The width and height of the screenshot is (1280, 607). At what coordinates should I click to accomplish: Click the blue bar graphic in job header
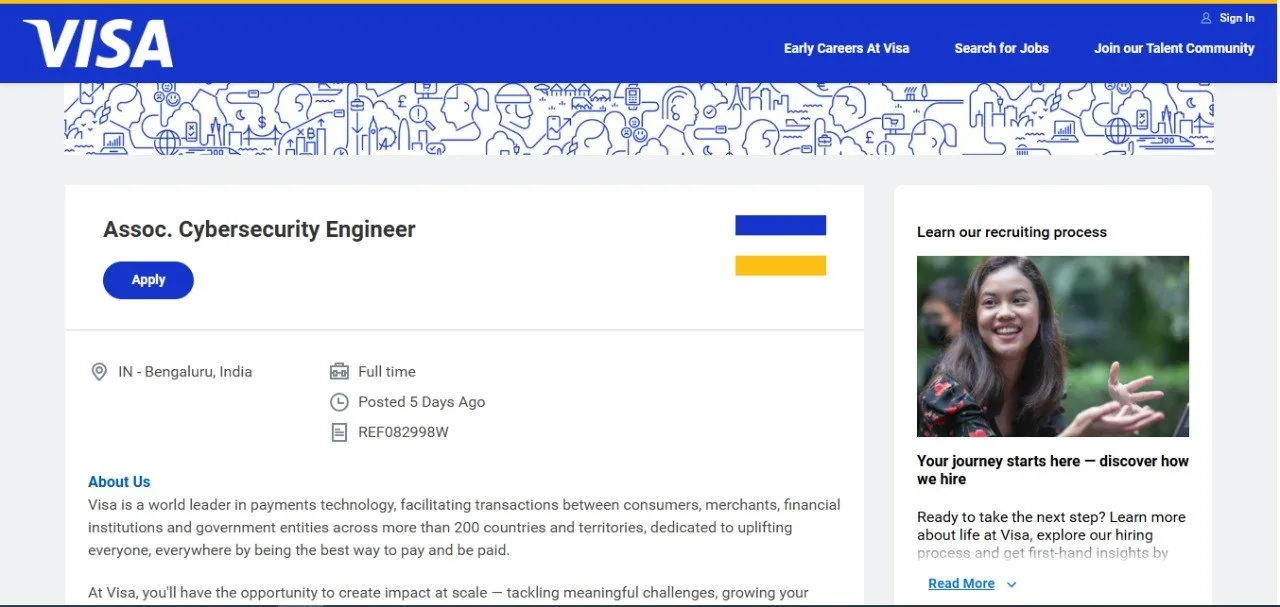[780, 225]
